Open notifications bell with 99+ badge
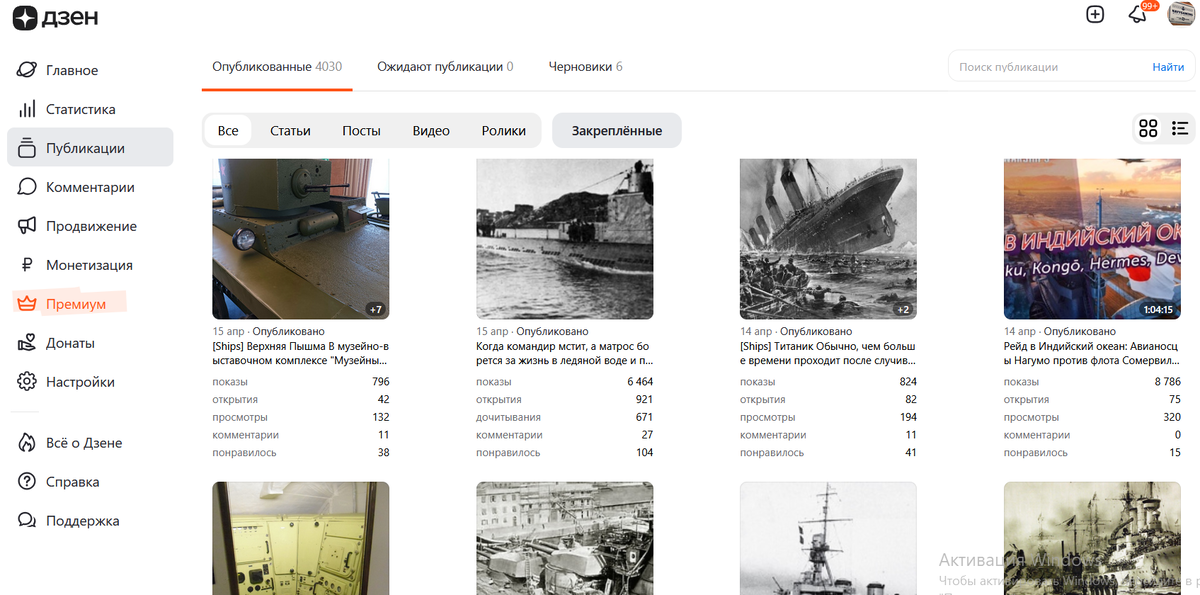 point(1138,14)
